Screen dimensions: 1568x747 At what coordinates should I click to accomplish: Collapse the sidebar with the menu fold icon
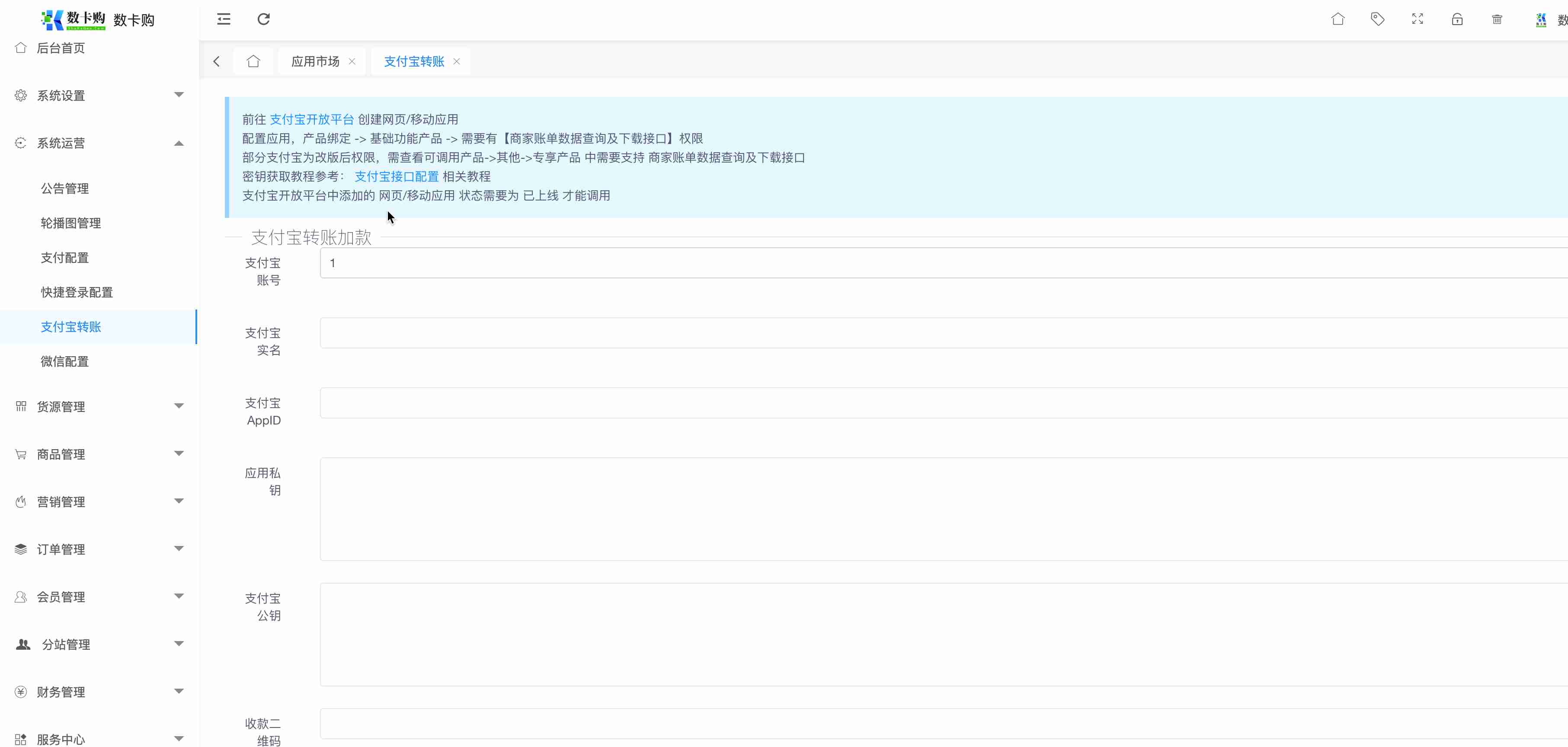[224, 19]
